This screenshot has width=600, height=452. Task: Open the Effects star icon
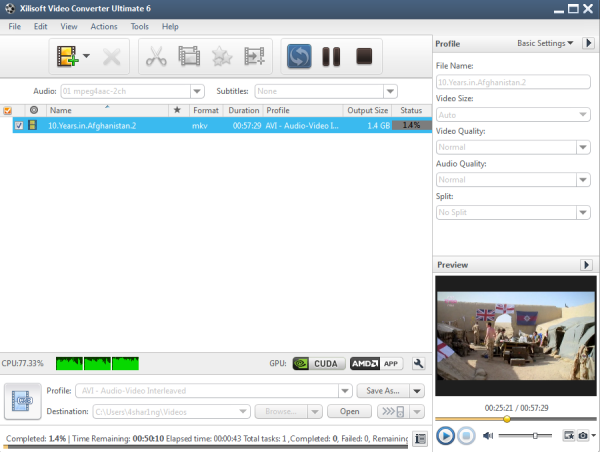coord(222,56)
